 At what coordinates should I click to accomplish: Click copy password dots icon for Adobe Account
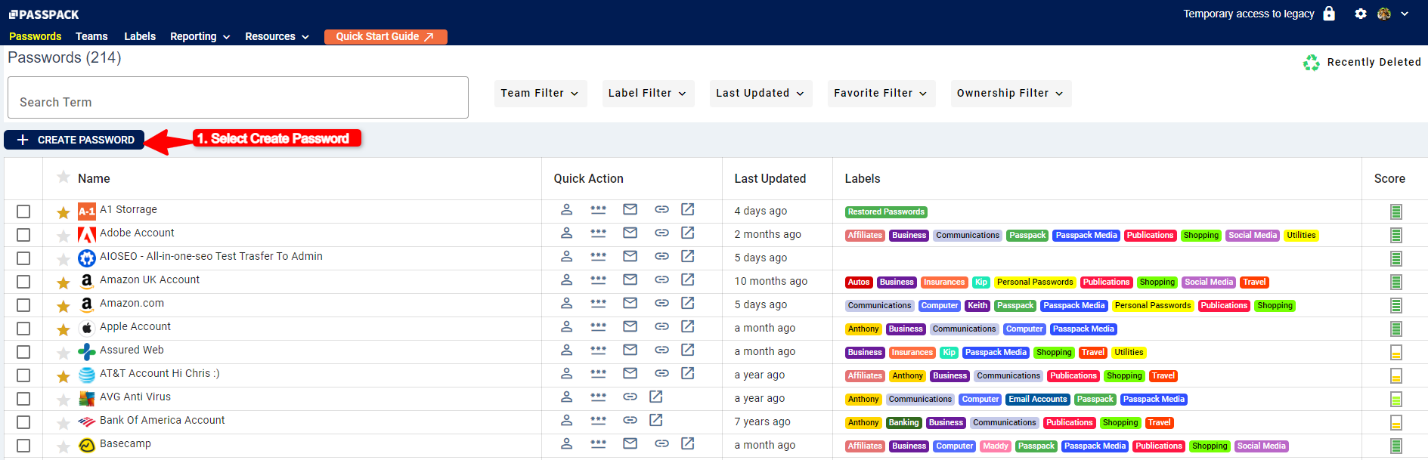[598, 233]
